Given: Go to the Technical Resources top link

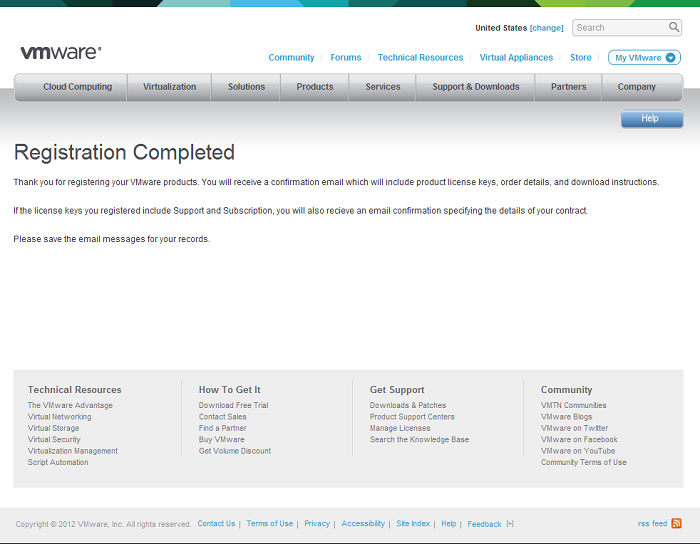Looking at the screenshot, I should pos(420,58).
